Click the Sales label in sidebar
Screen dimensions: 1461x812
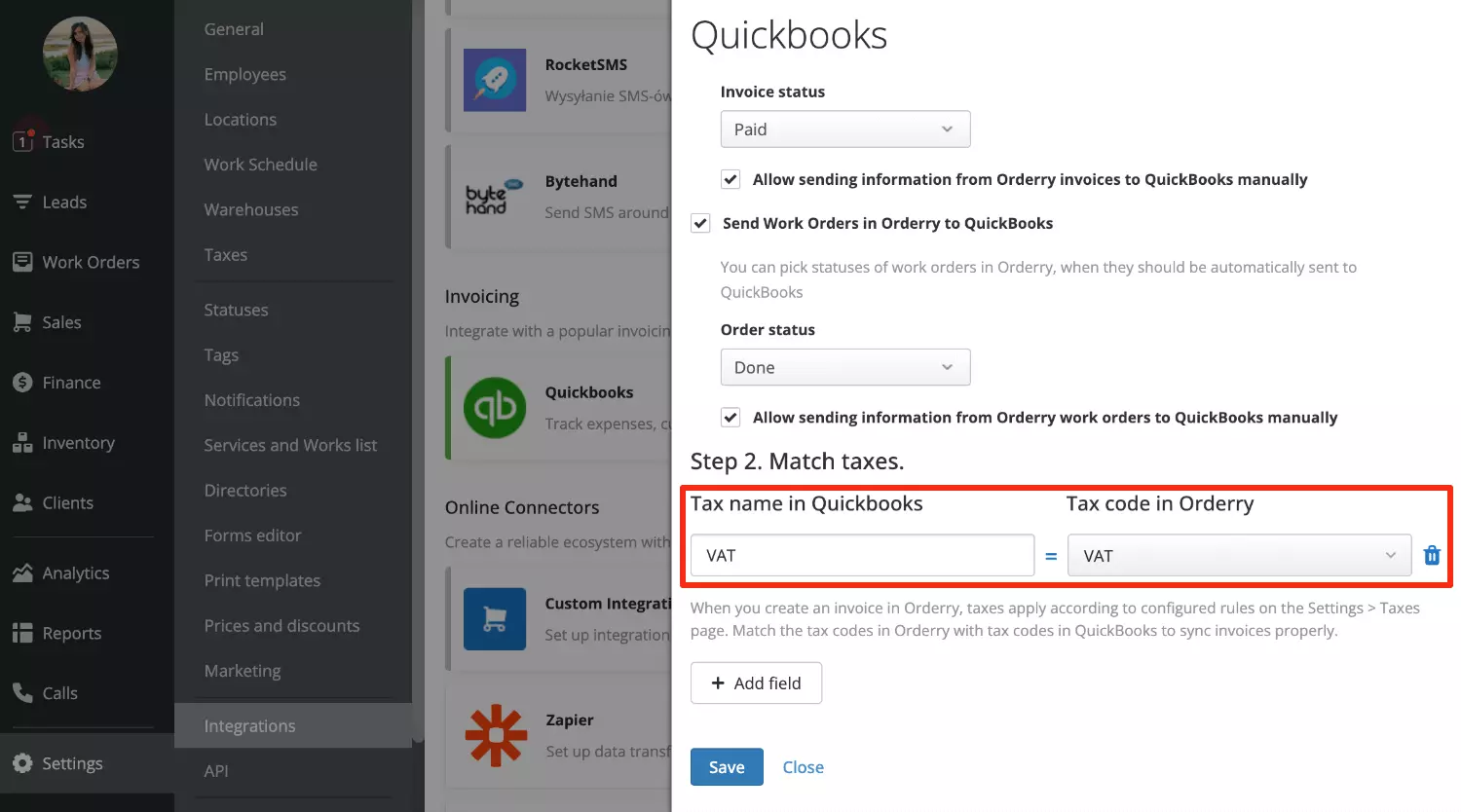pyautogui.click(x=61, y=322)
